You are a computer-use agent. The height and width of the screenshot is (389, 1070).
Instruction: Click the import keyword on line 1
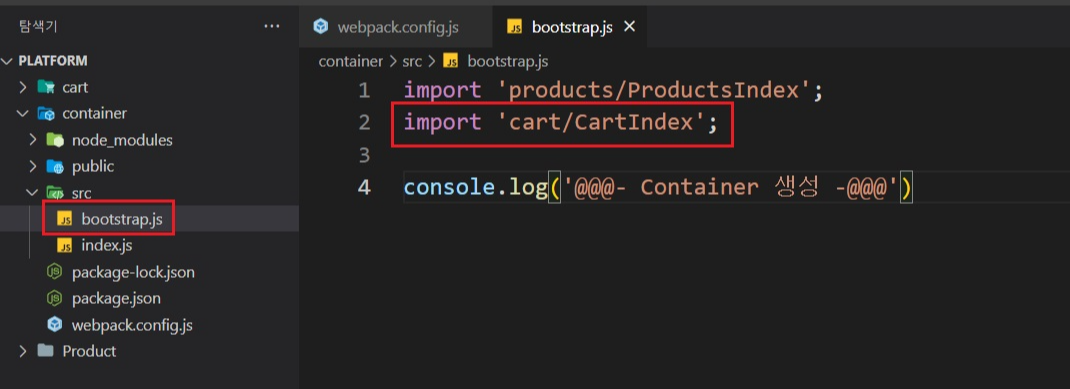tap(442, 91)
